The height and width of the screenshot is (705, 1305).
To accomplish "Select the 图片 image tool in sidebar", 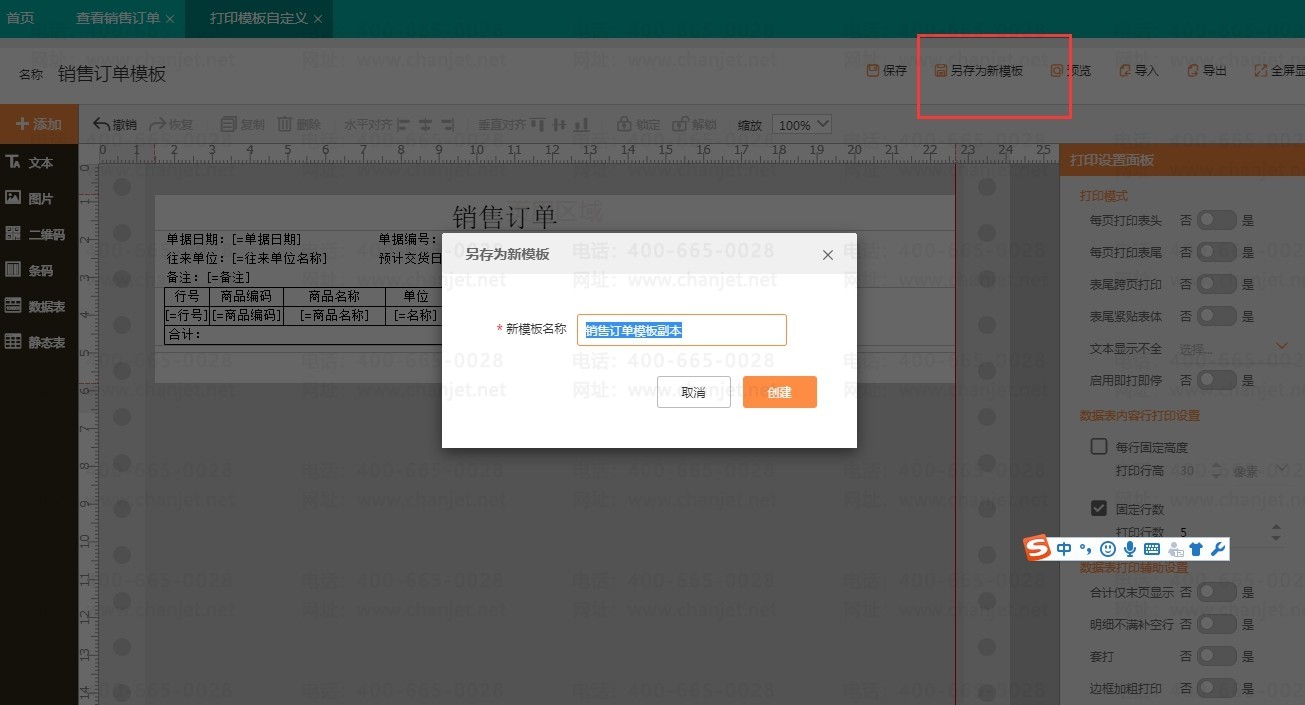I will coord(30,198).
